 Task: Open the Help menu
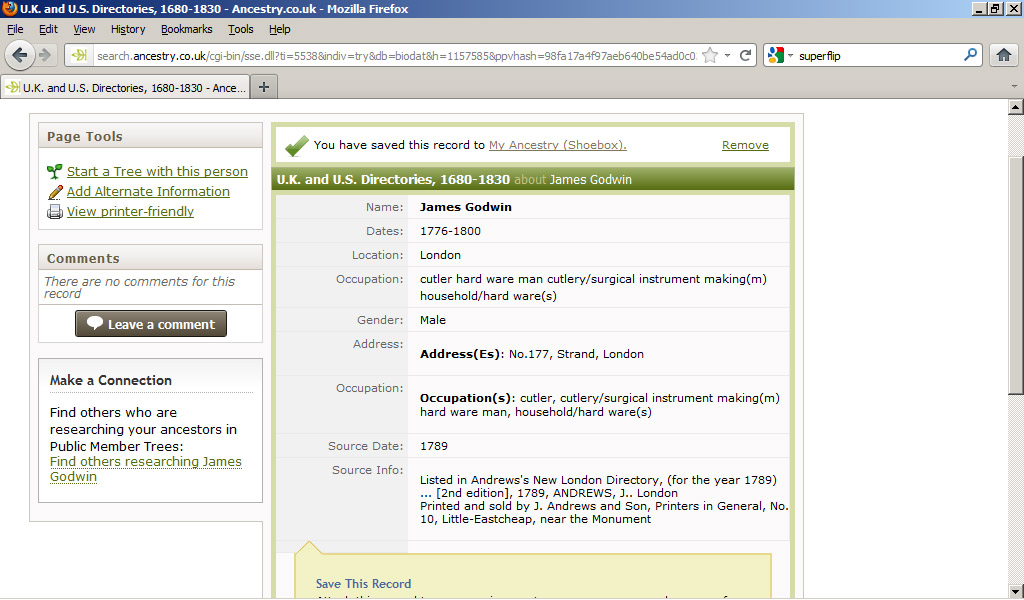click(x=280, y=29)
